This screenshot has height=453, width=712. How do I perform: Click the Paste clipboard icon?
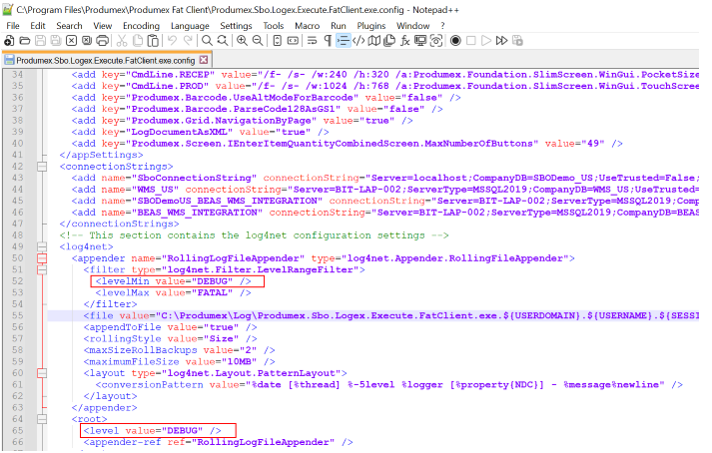click(153, 41)
